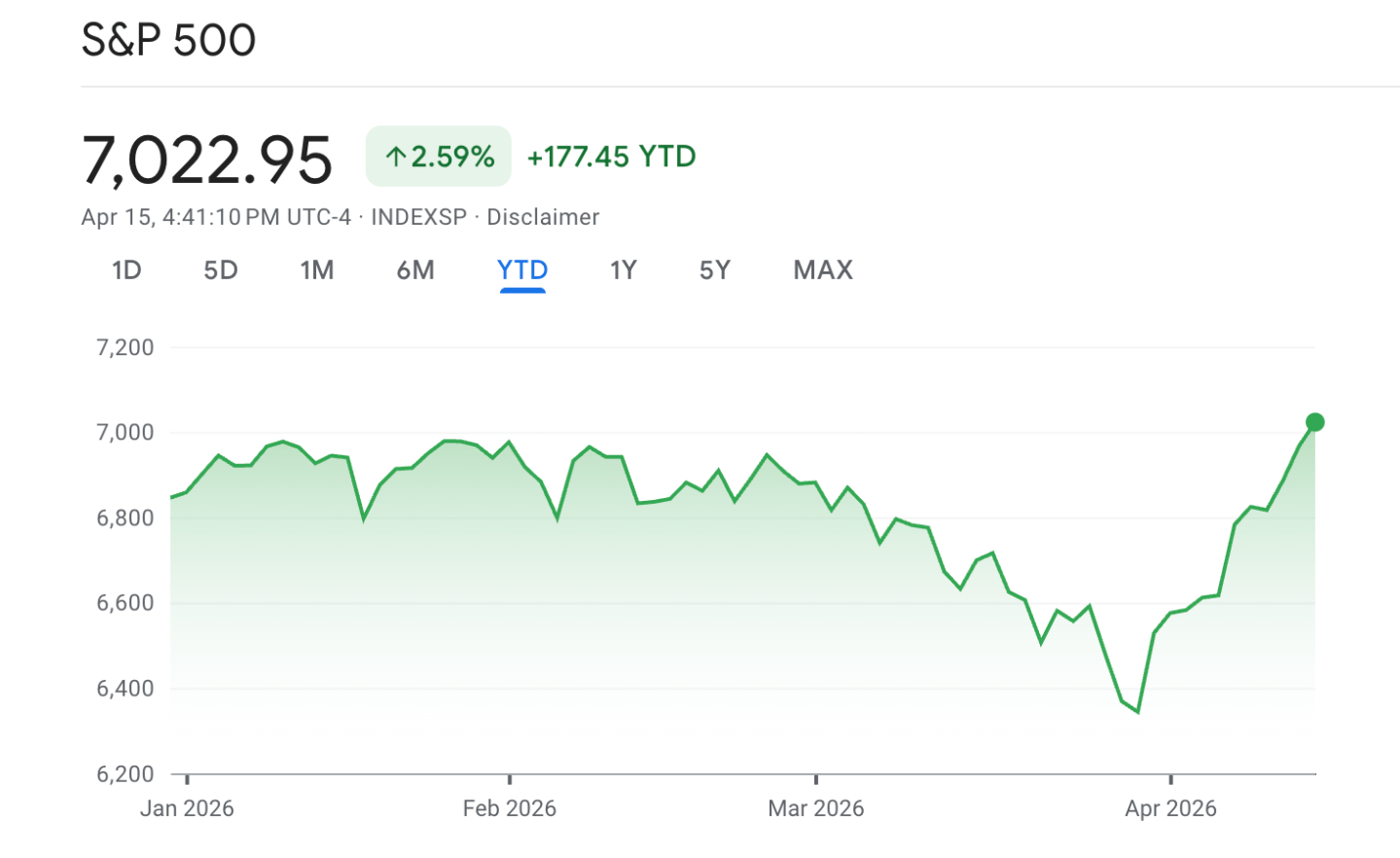Click the green up arrow icon
The width and height of the screenshot is (1400, 858).
pyautogui.click(x=395, y=157)
